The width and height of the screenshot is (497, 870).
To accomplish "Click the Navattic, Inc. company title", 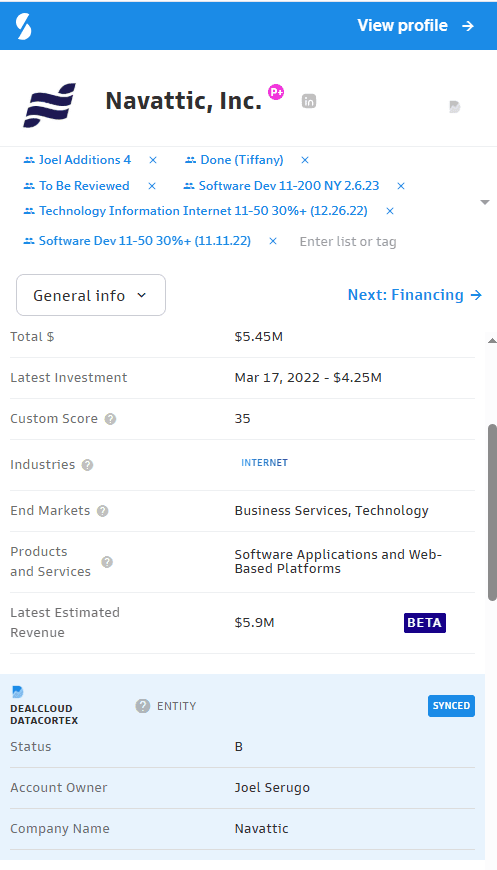I will click(184, 101).
